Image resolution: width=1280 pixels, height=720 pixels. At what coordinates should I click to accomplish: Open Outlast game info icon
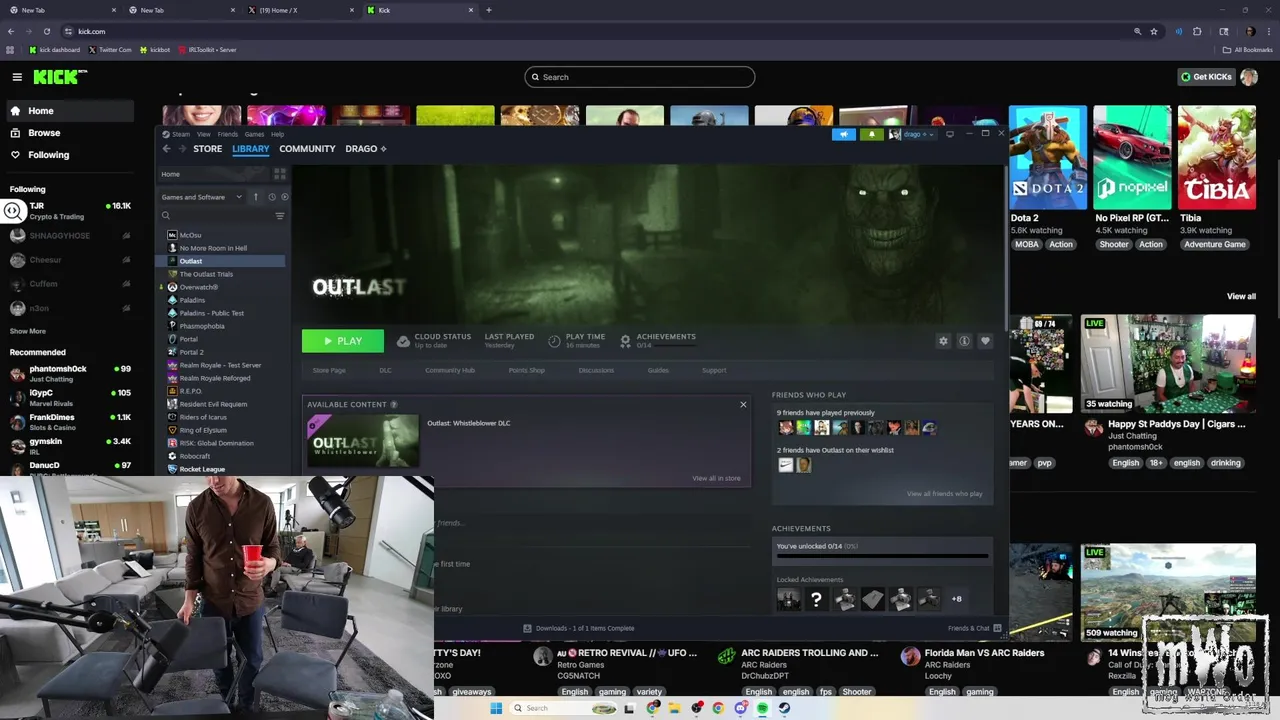[x=964, y=341]
